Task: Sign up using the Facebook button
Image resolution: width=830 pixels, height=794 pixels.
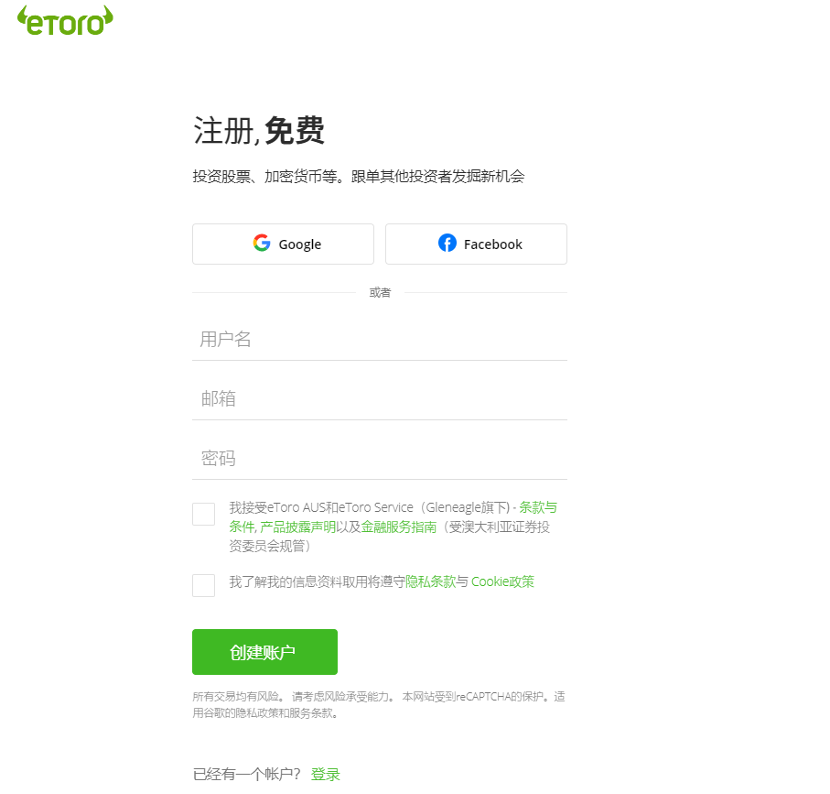Action: pyautogui.click(x=476, y=244)
